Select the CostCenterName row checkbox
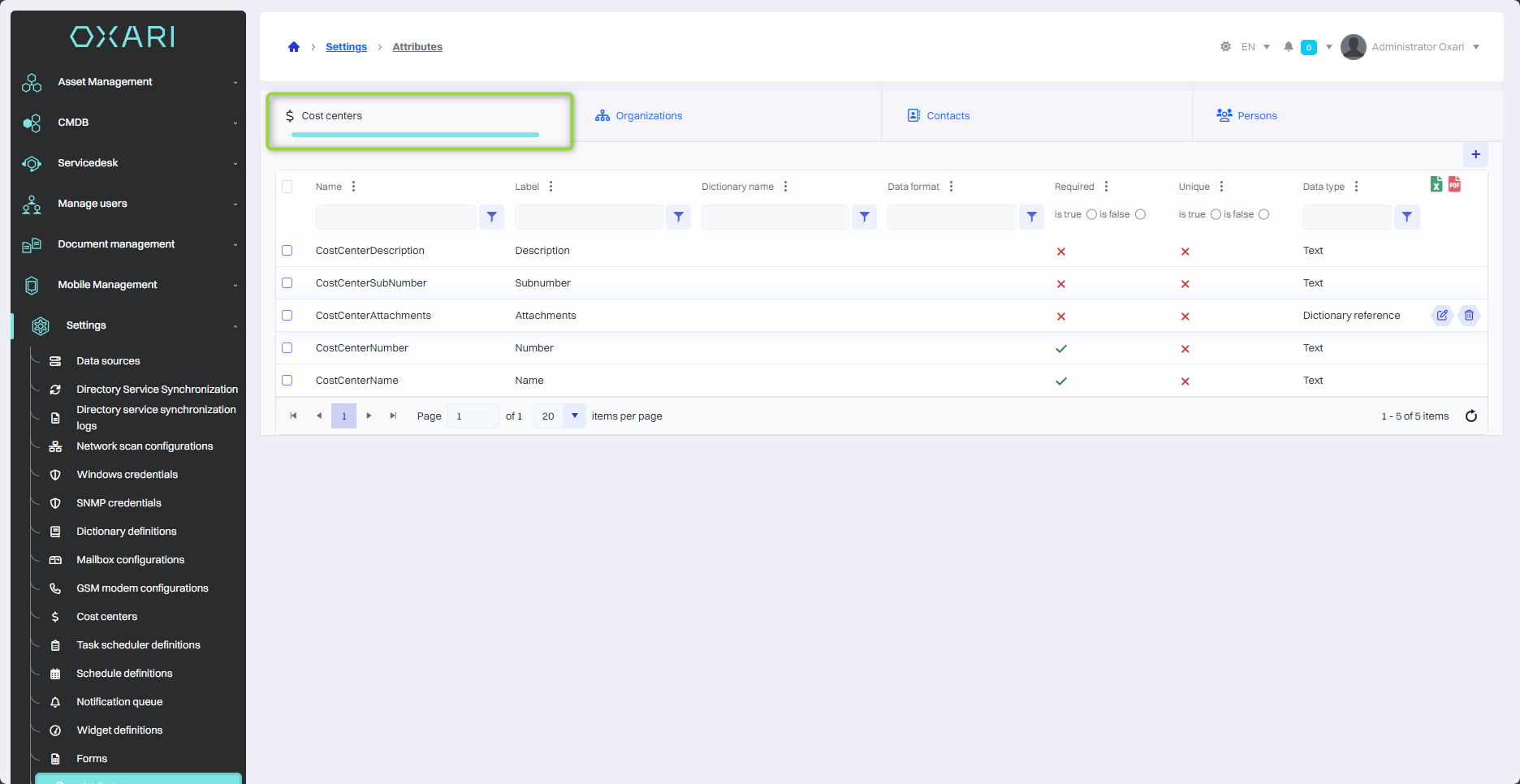Image resolution: width=1520 pixels, height=784 pixels. [287, 381]
